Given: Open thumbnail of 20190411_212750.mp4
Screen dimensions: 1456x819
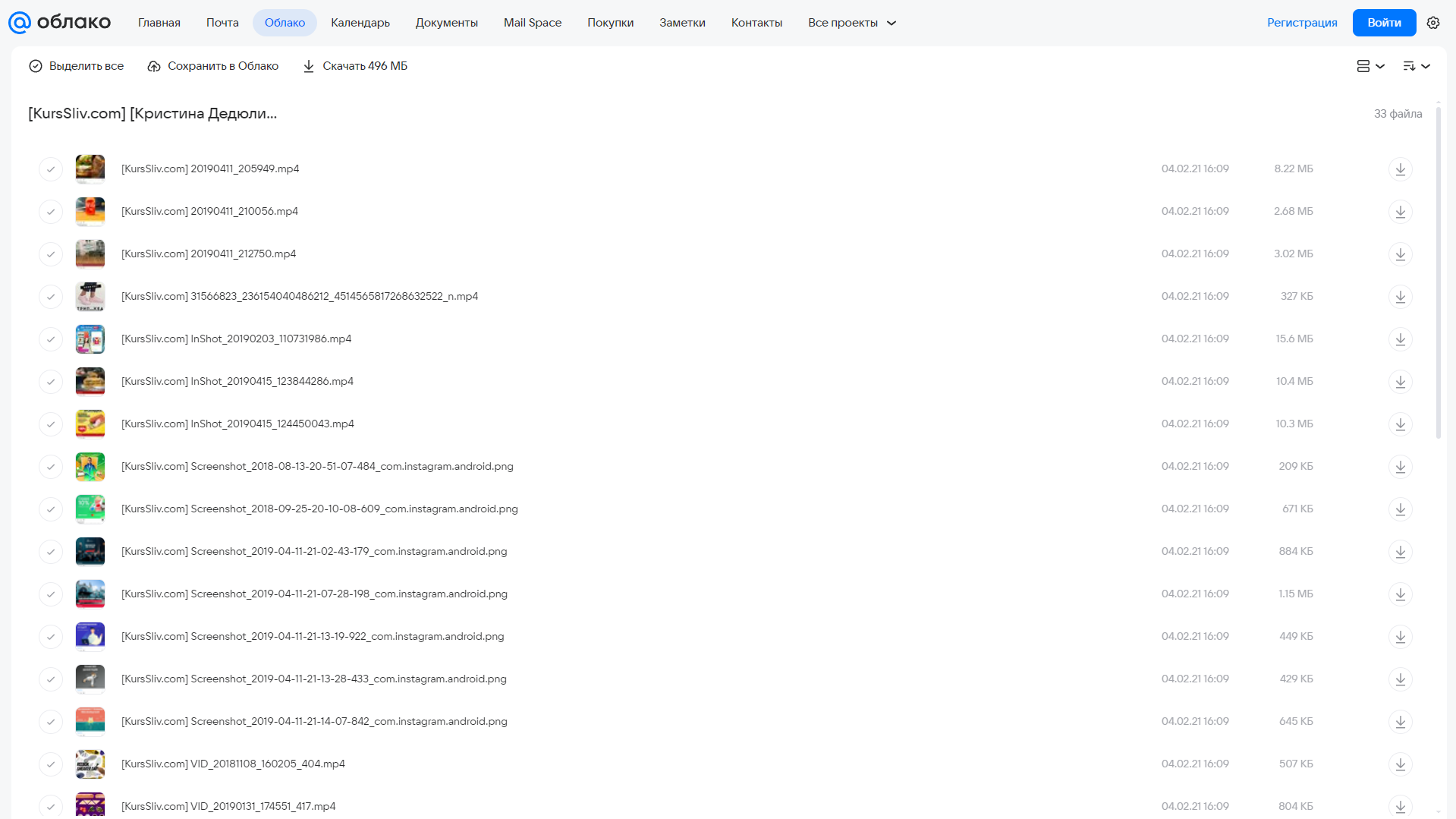Looking at the screenshot, I should point(90,254).
